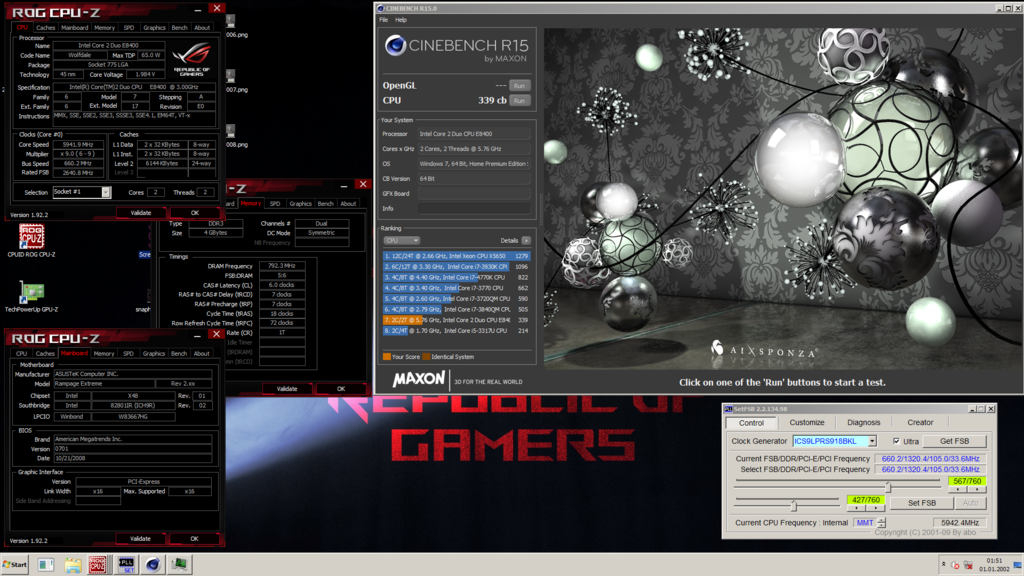The image size is (1024, 576).
Task: Select ranking row Intel Core i7-3720QM
Action: [x=456, y=298]
